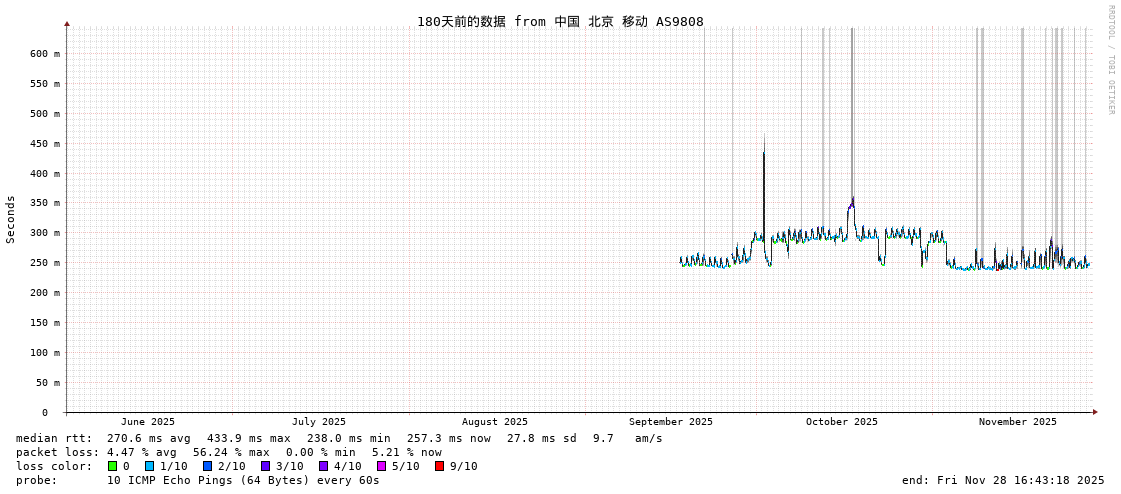Screen dimensions: 1121x494
Task: Click the vertical Seconds axis label
Action: [11, 219]
